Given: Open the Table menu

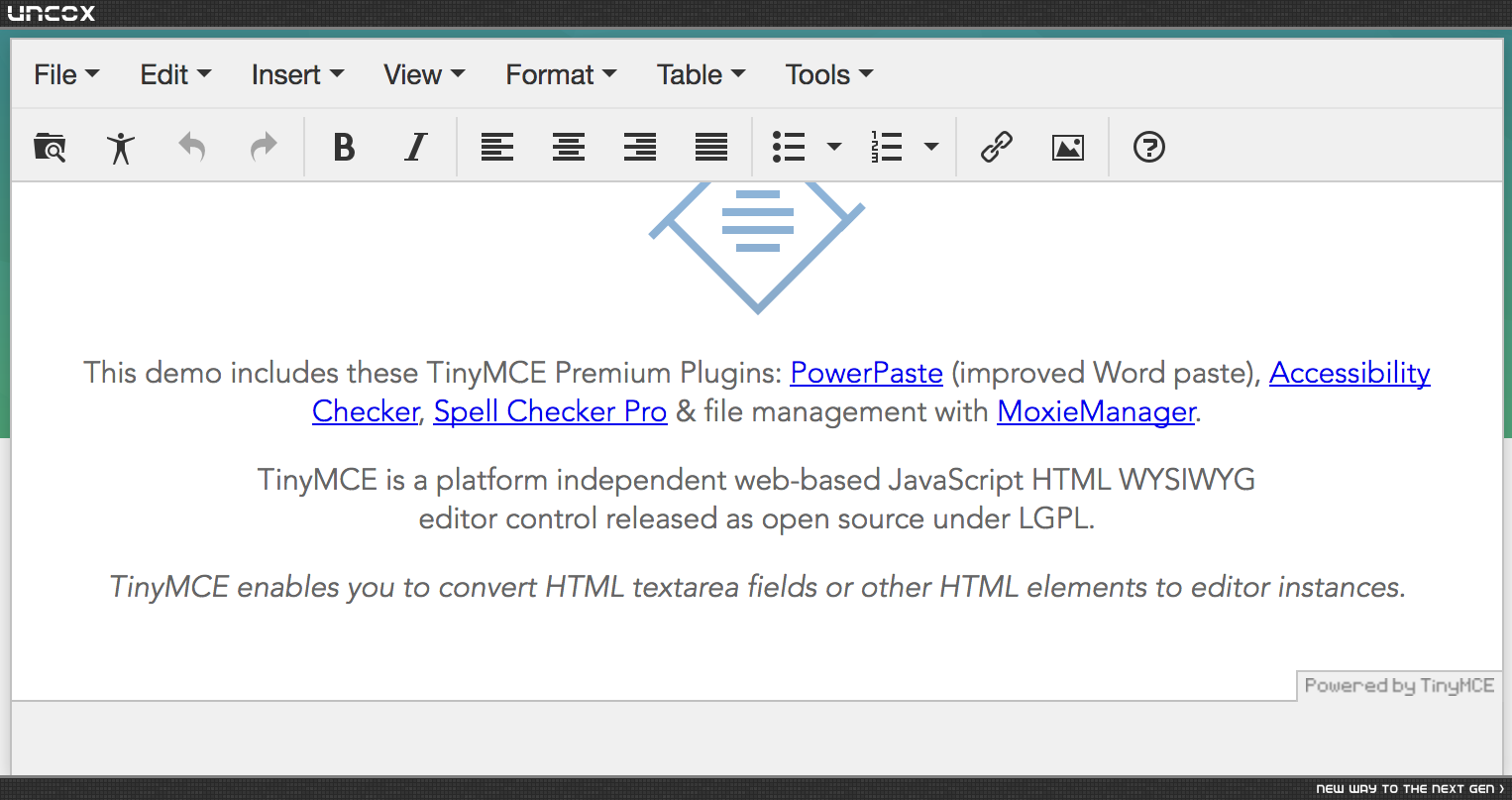Looking at the screenshot, I should tap(701, 74).
